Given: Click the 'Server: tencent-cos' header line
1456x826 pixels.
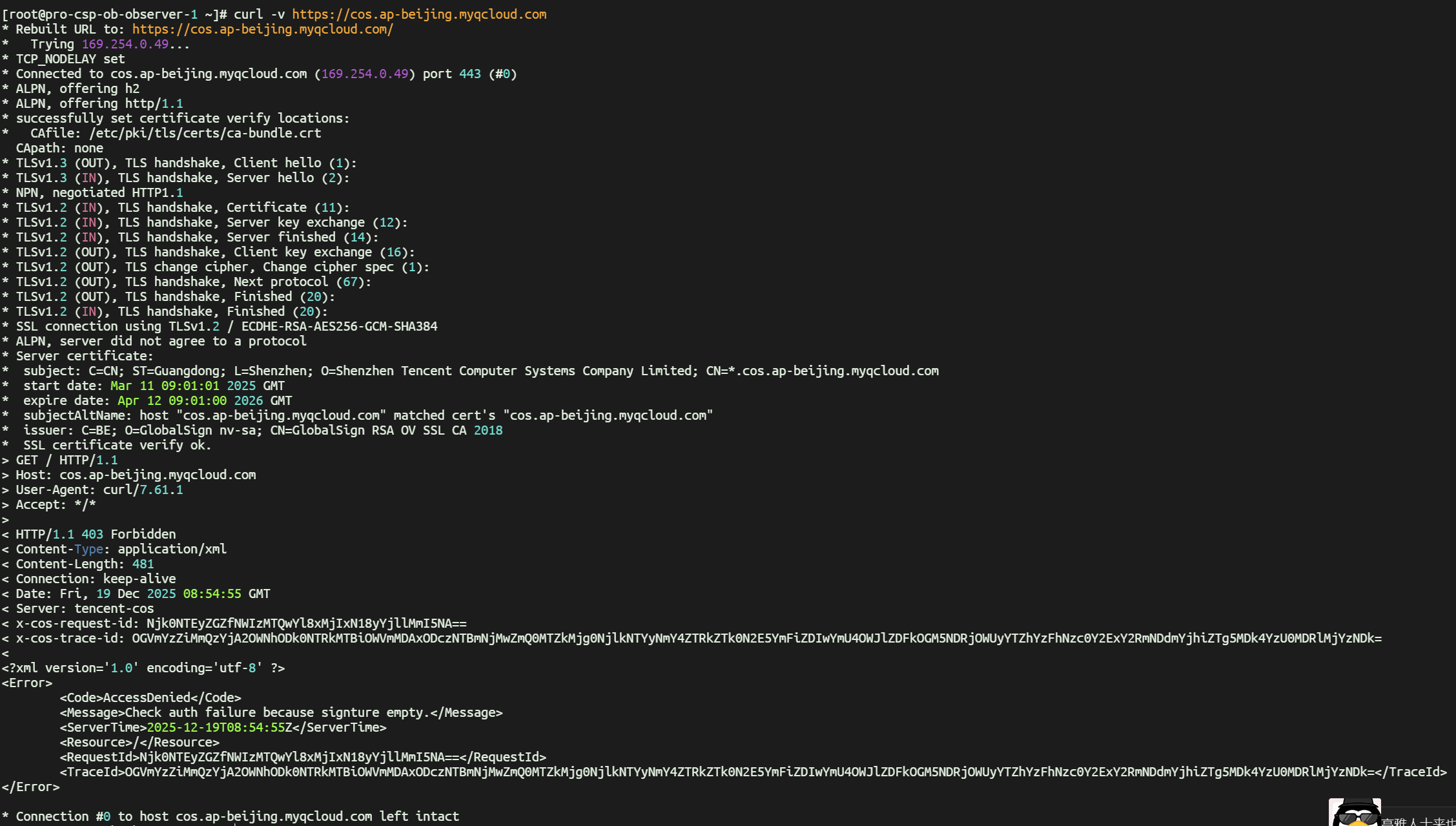Looking at the screenshot, I should click(x=85, y=609).
